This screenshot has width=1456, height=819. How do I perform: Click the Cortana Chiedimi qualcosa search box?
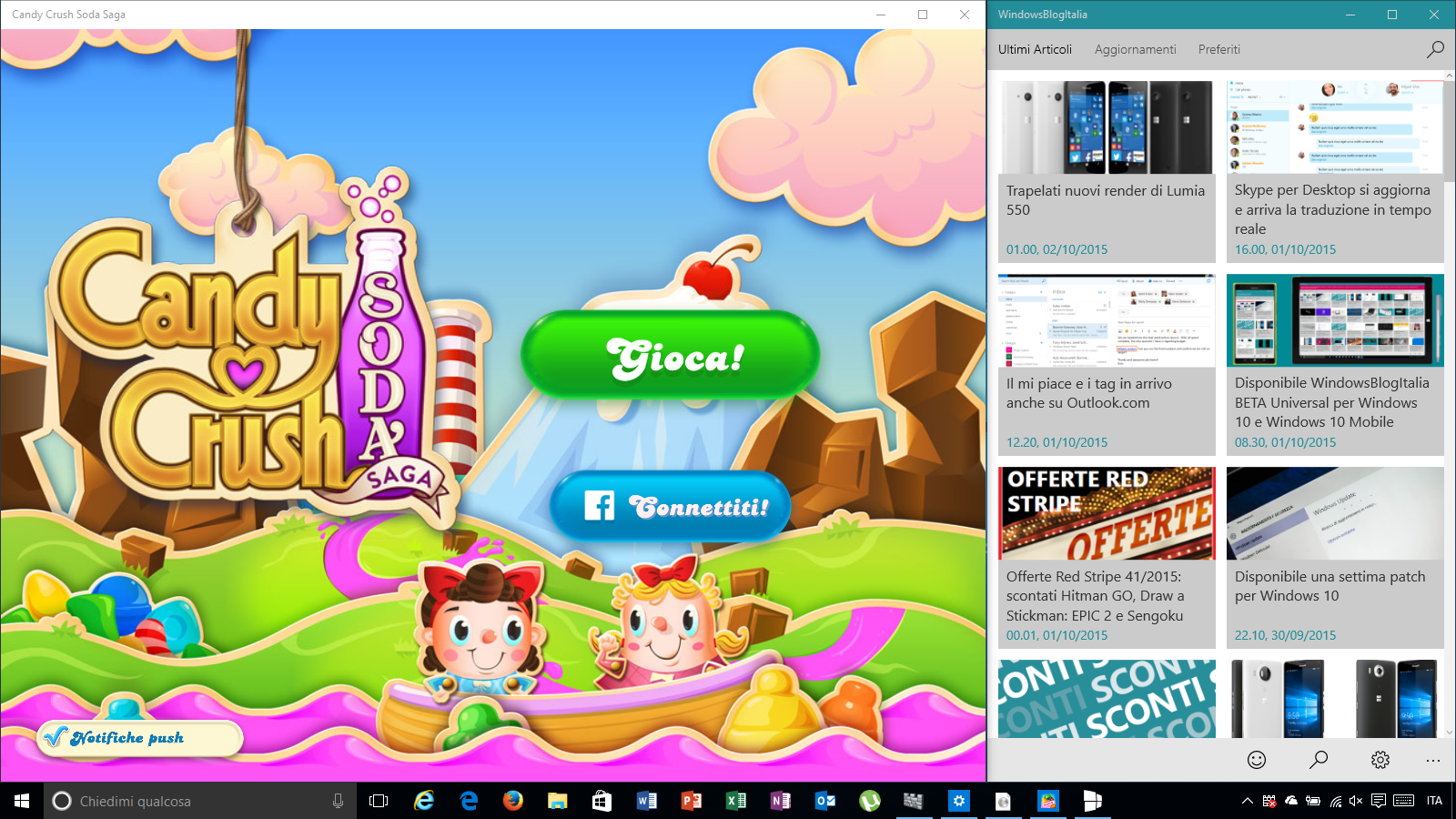tap(200, 801)
